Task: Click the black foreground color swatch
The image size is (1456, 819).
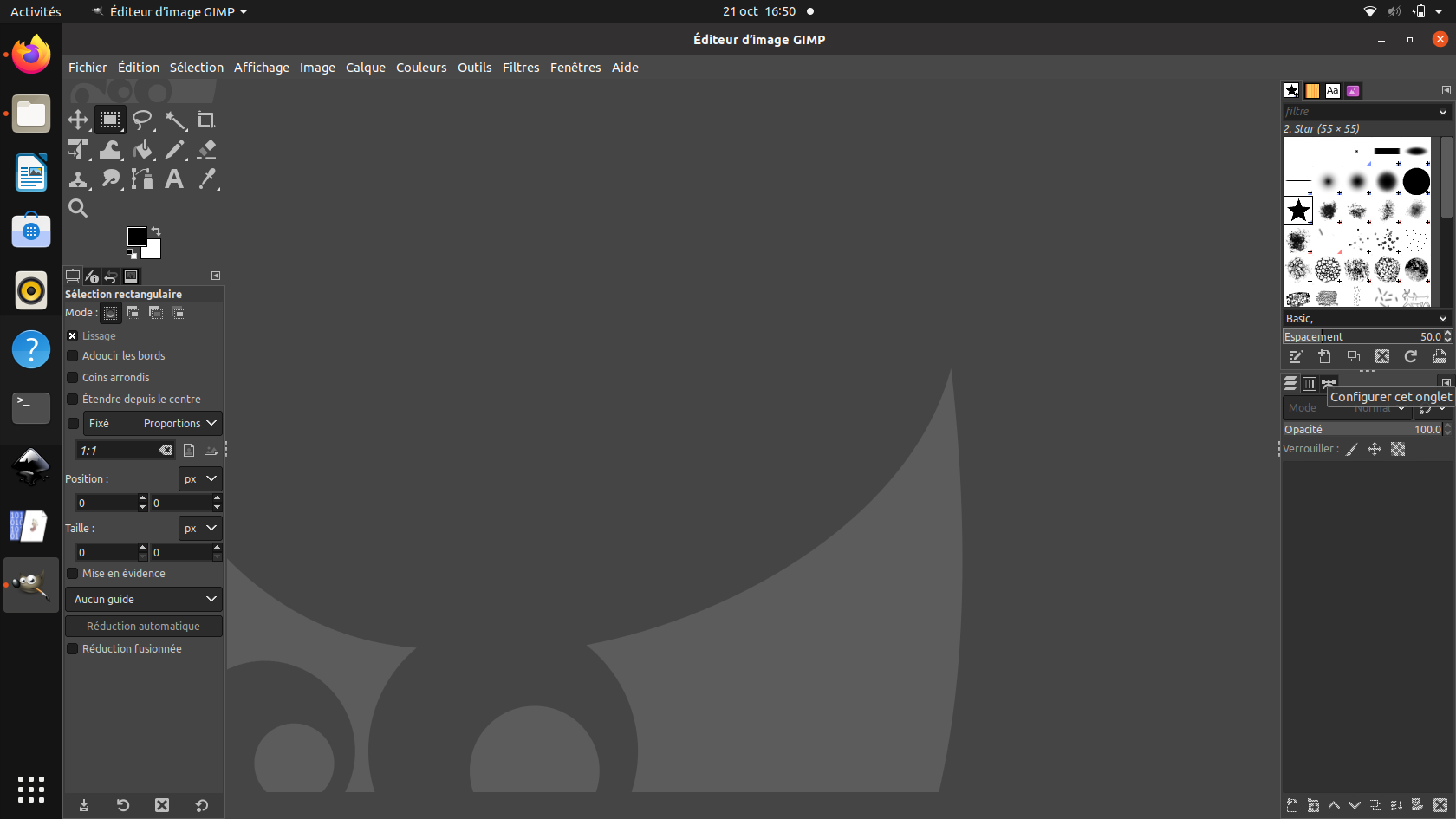Action: pos(136,237)
